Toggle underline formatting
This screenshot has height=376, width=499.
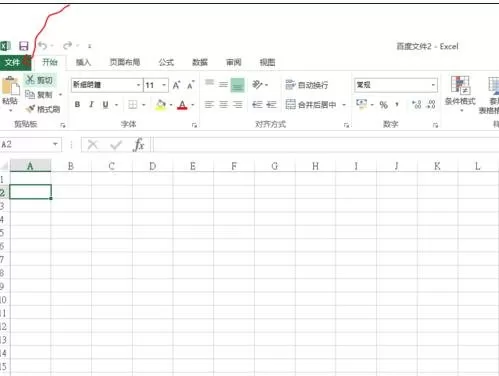(x=105, y=105)
